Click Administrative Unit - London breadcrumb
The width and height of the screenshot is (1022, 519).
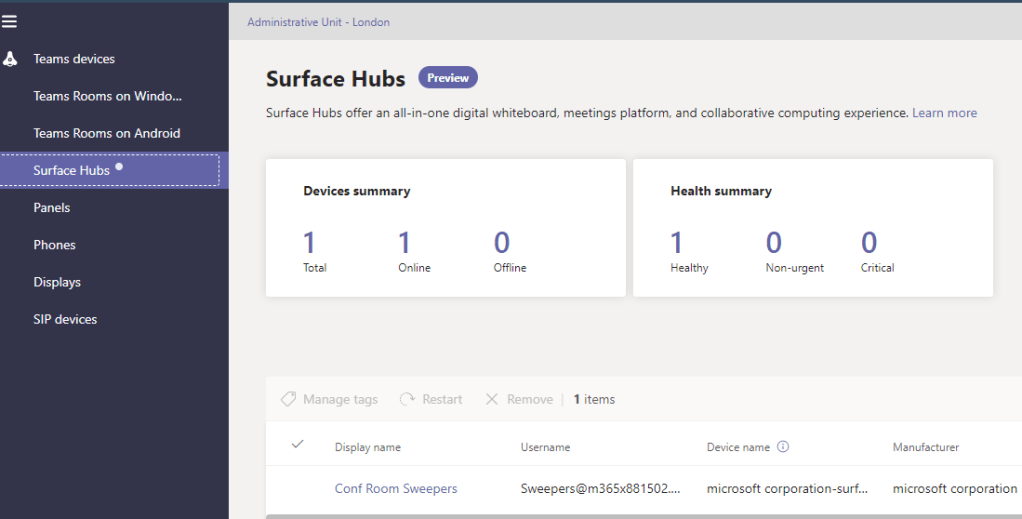(318, 22)
